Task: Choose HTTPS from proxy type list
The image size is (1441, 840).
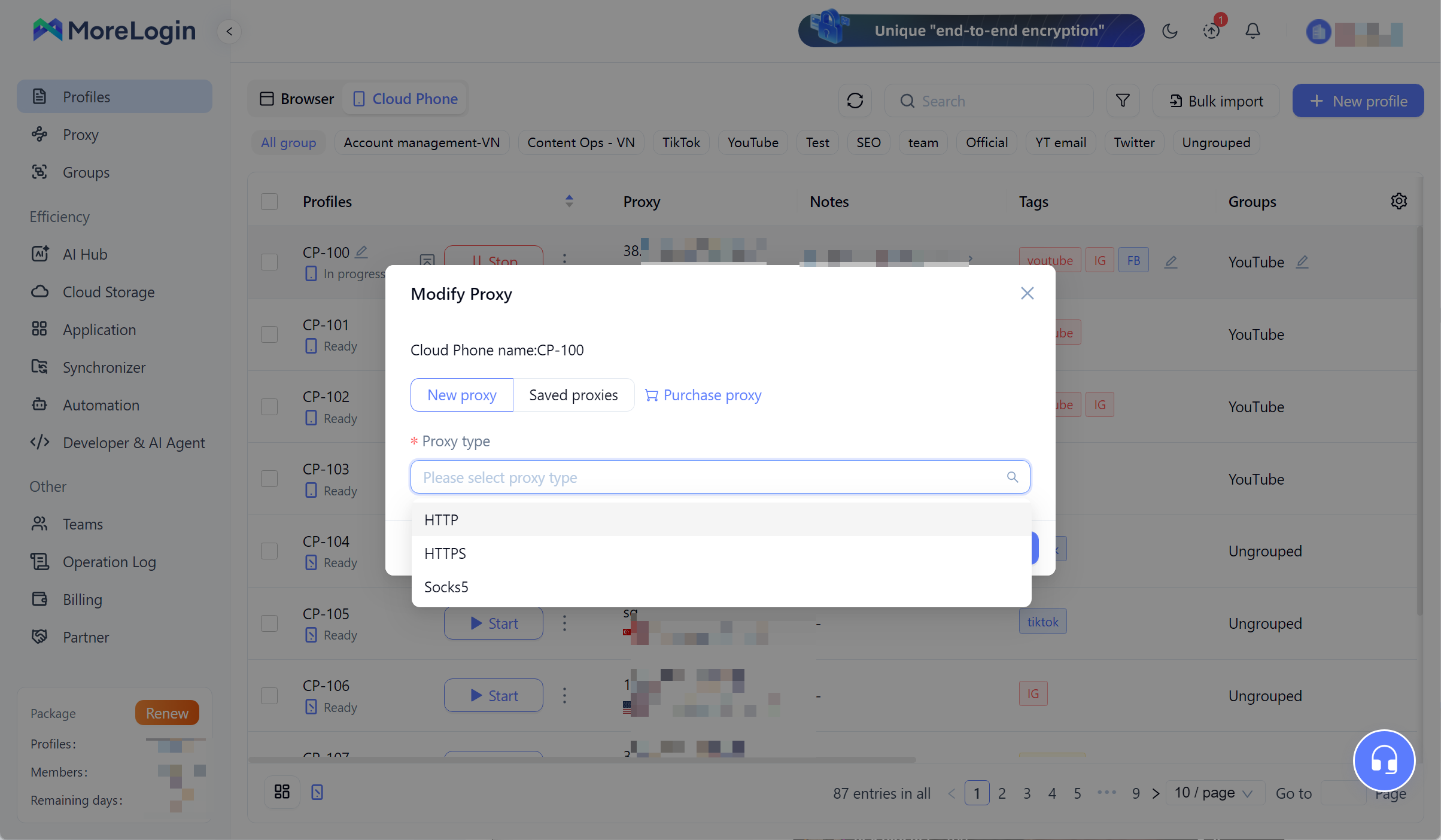Action: (721, 553)
